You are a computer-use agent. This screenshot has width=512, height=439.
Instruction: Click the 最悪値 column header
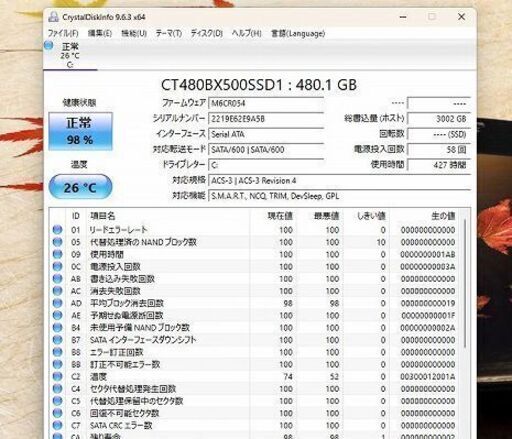click(319, 216)
